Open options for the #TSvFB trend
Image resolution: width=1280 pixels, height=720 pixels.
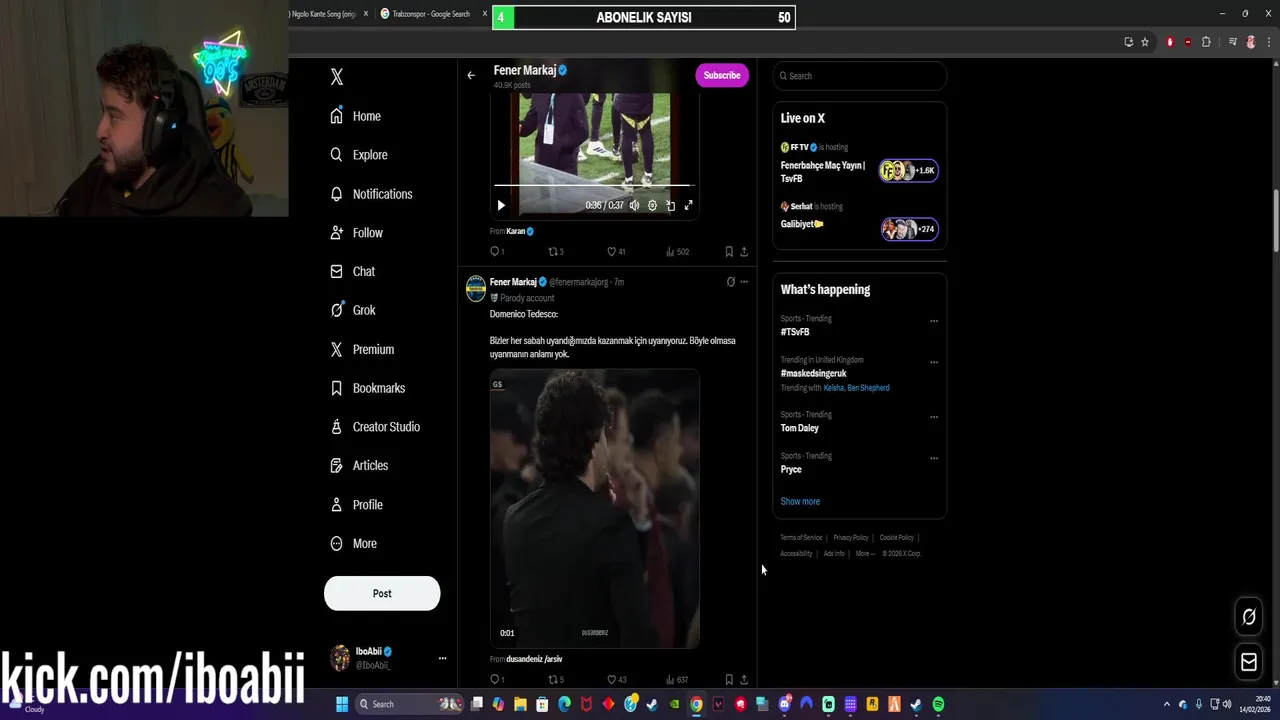point(934,321)
